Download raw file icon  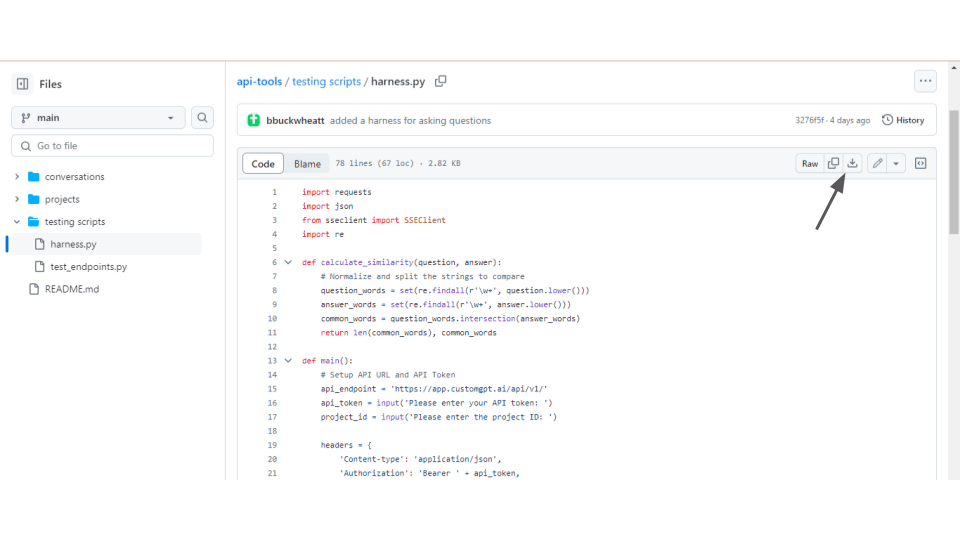852,163
